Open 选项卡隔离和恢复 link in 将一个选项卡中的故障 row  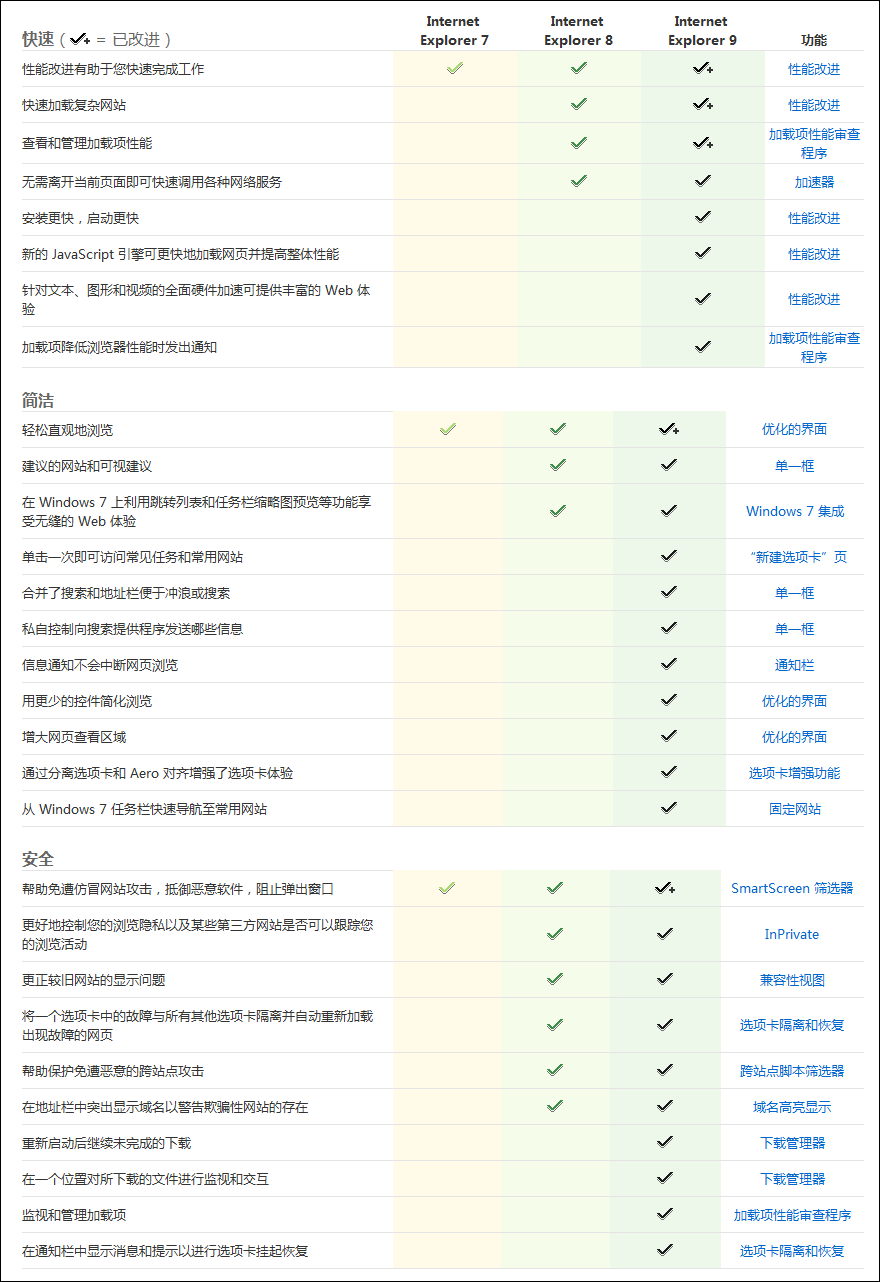tap(792, 1025)
